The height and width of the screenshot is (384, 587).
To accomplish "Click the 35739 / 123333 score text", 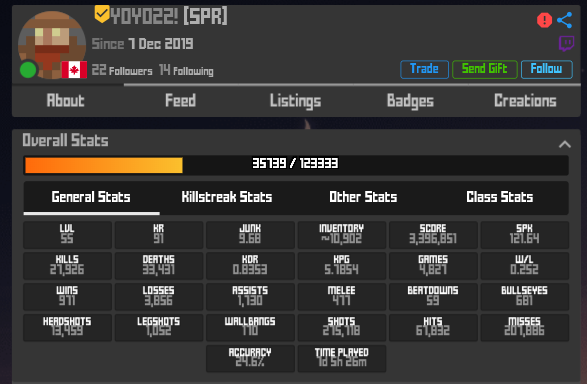I will coord(295,163).
